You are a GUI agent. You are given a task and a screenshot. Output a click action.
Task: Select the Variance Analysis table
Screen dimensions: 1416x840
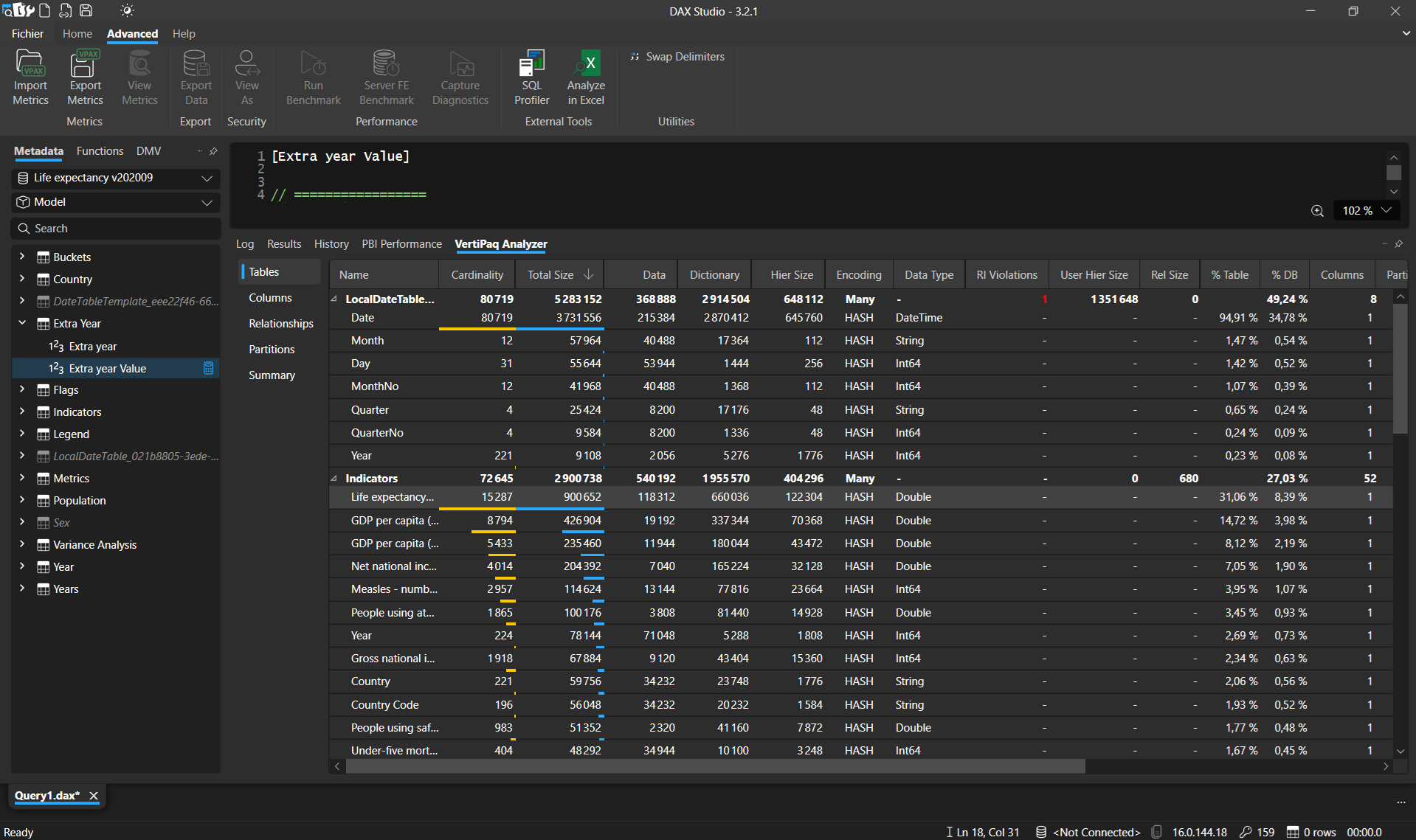tap(94, 545)
